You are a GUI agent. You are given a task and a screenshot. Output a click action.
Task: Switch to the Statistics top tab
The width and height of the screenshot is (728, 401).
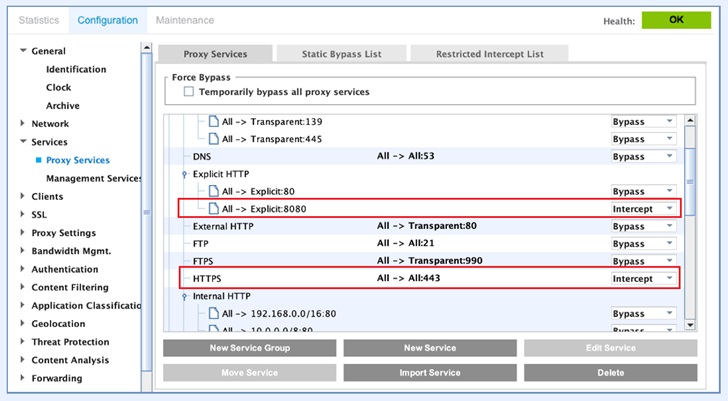point(39,20)
